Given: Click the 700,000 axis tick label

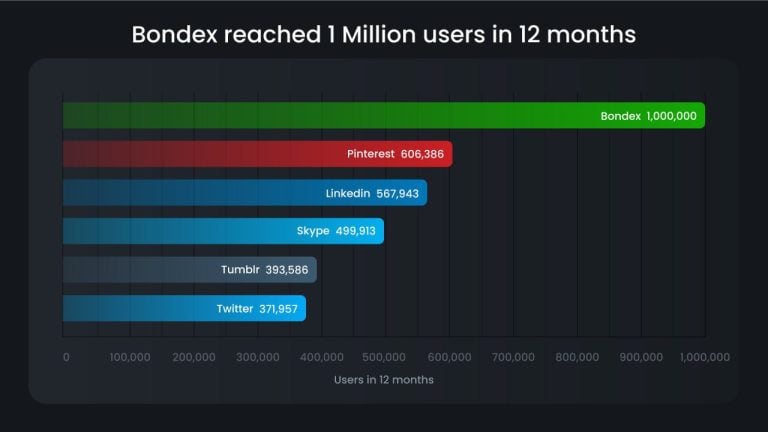Looking at the screenshot, I should (513, 357).
